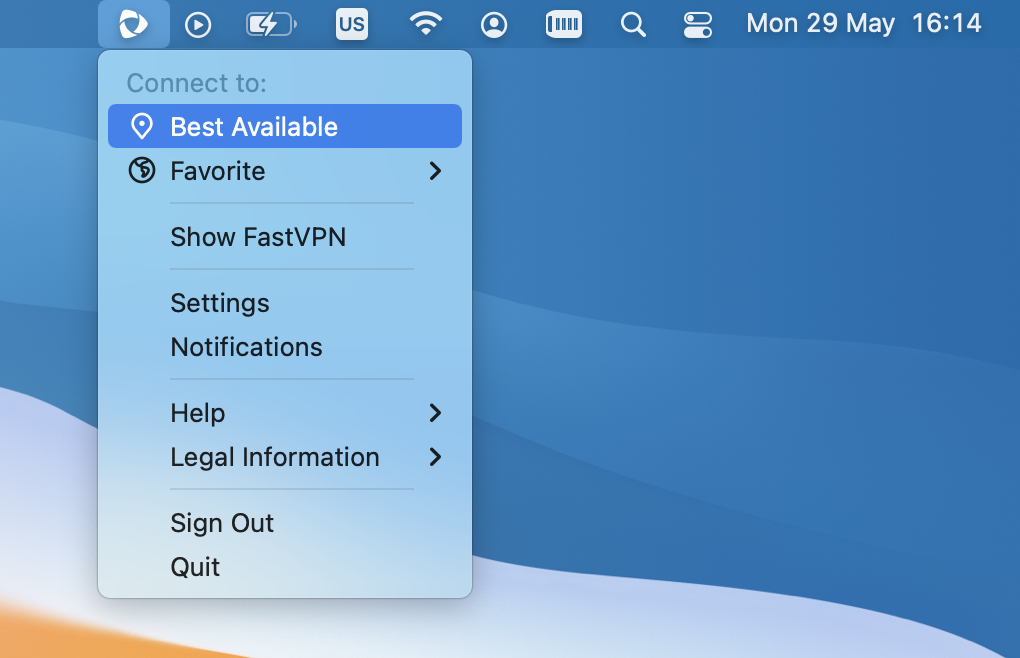
Task: Check the battery charging status icon
Action: 271,25
